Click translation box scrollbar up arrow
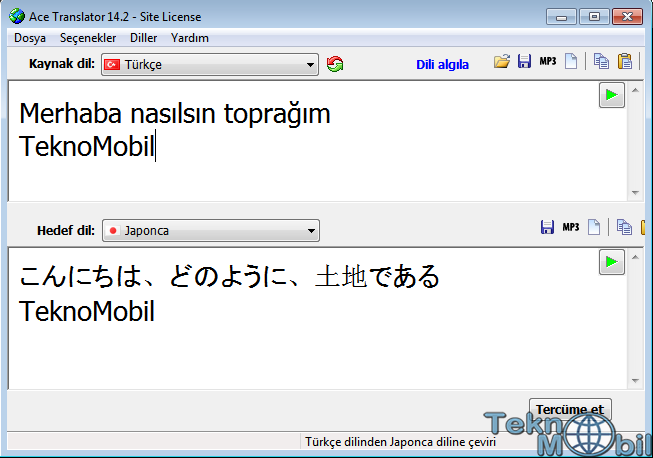The image size is (653, 458). [635, 257]
